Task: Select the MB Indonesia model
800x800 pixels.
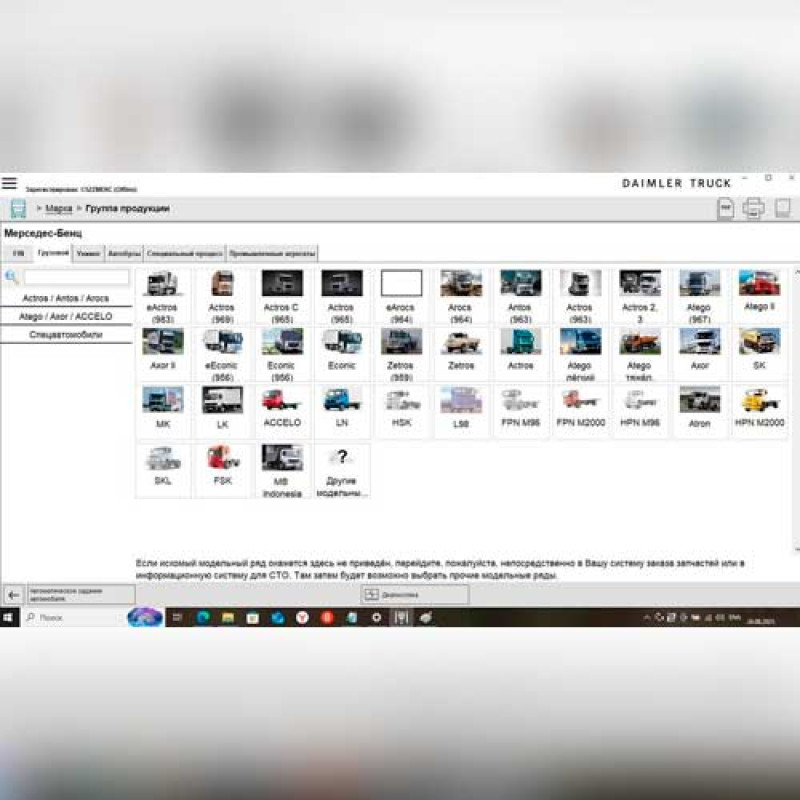Action: (282, 469)
